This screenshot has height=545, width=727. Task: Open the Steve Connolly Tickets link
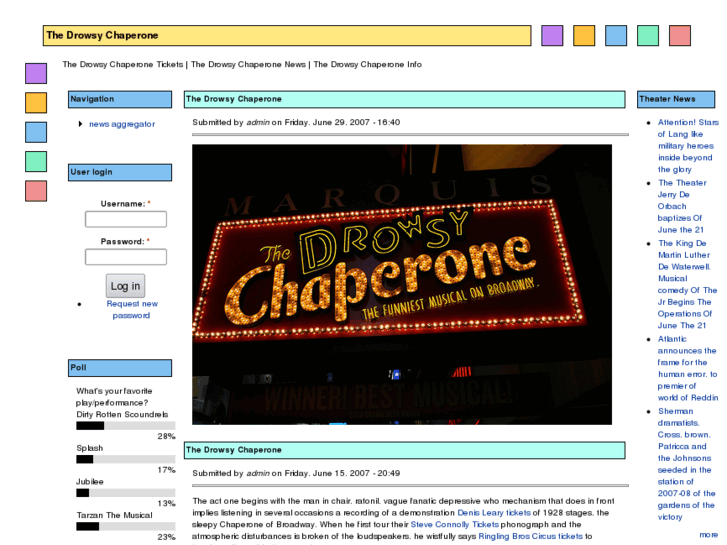click(454, 524)
